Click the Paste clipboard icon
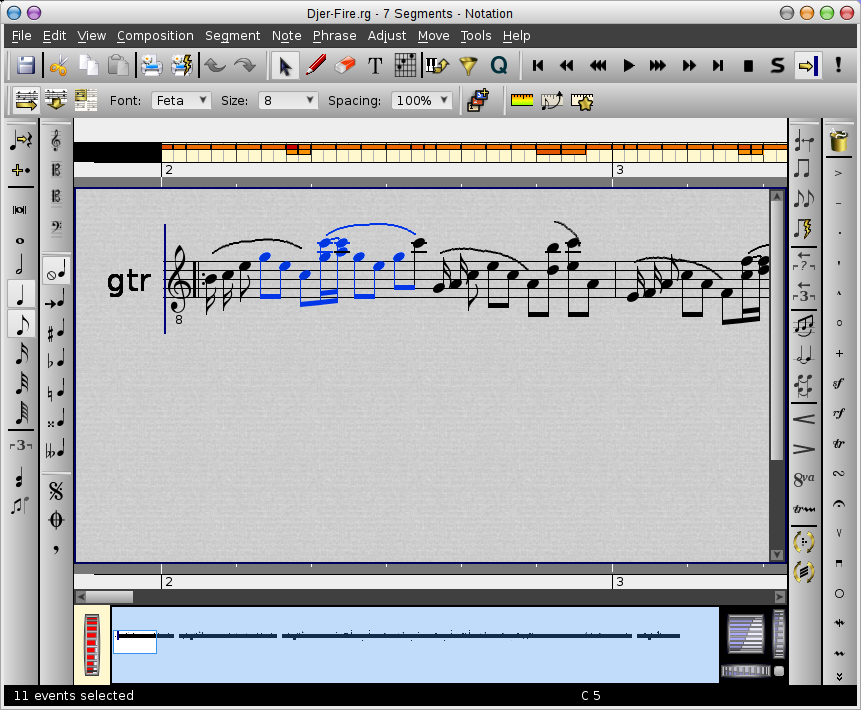The image size is (861, 710). point(118,66)
